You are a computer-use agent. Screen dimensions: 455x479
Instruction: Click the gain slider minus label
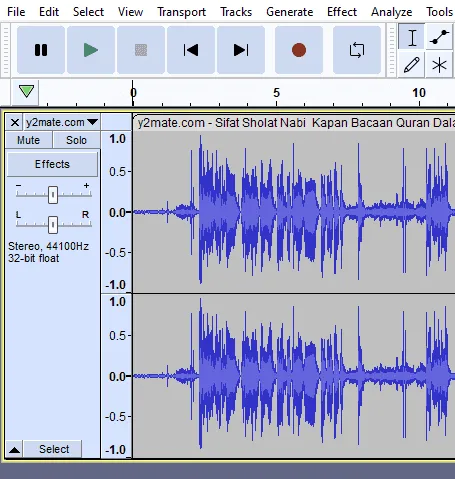[18, 186]
